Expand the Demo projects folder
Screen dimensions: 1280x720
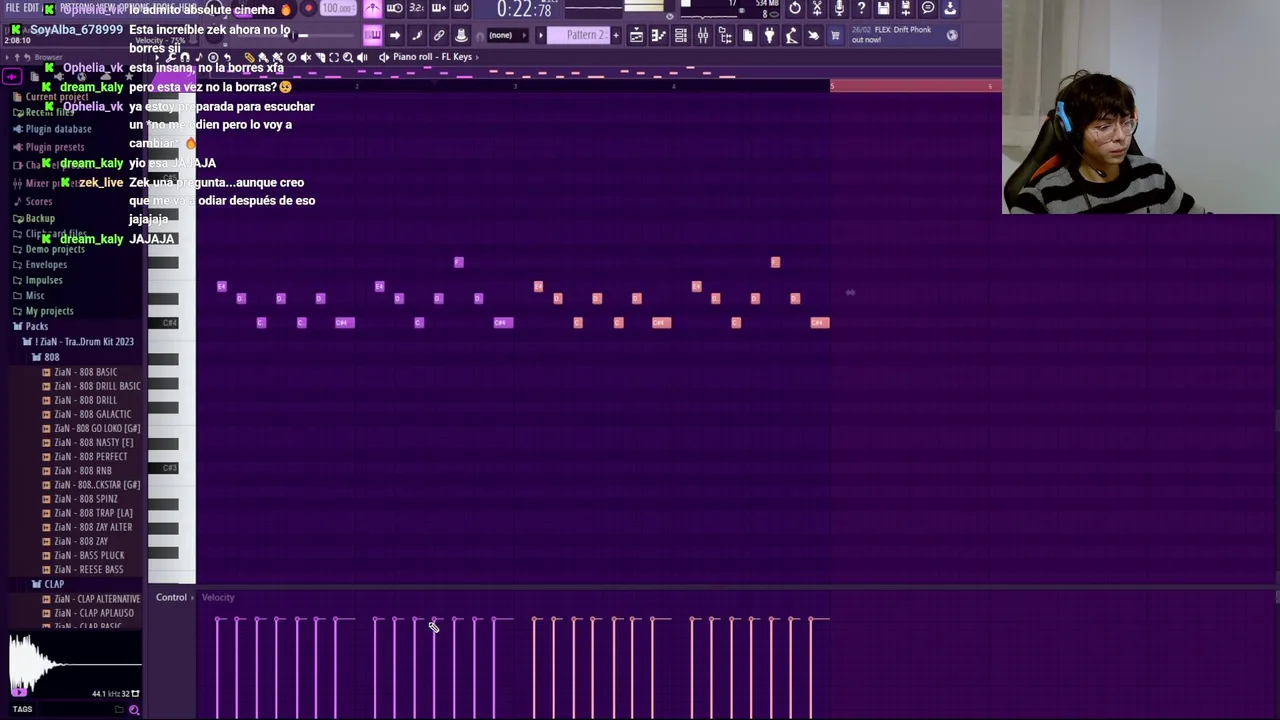pyautogui.click(x=54, y=249)
